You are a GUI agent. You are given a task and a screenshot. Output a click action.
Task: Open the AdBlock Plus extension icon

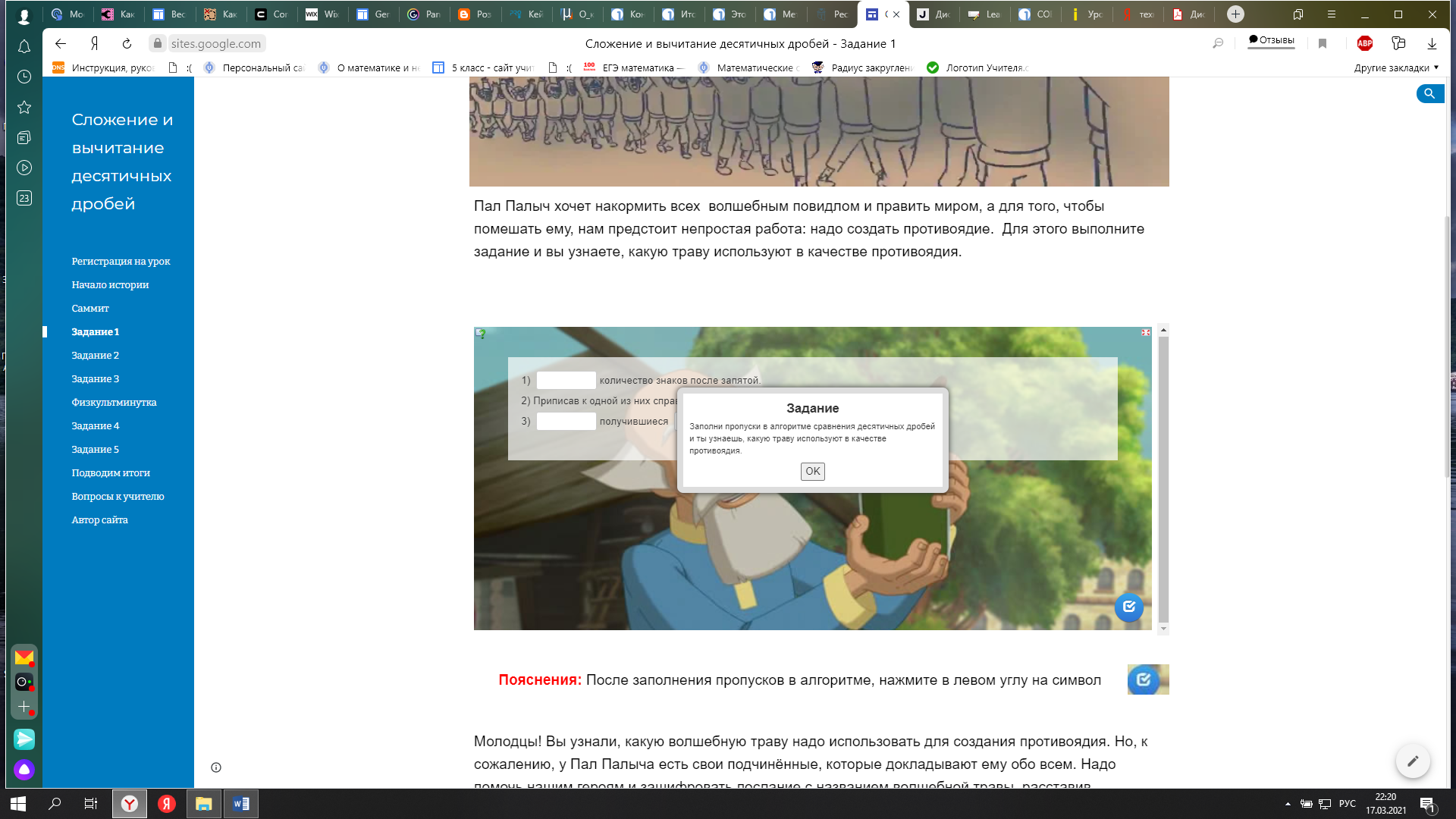tap(1365, 44)
